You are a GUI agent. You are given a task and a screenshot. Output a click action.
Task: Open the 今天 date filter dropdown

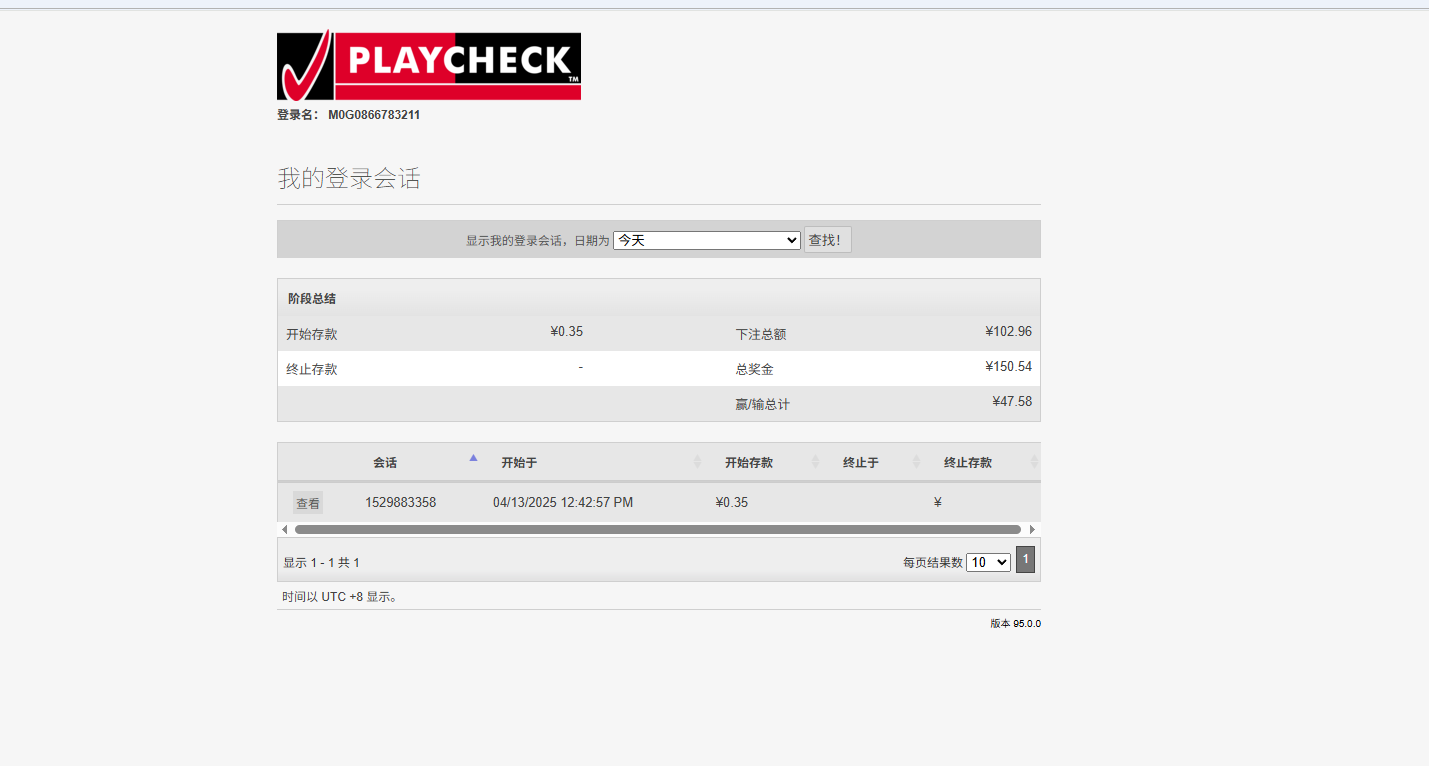pyautogui.click(x=707, y=239)
